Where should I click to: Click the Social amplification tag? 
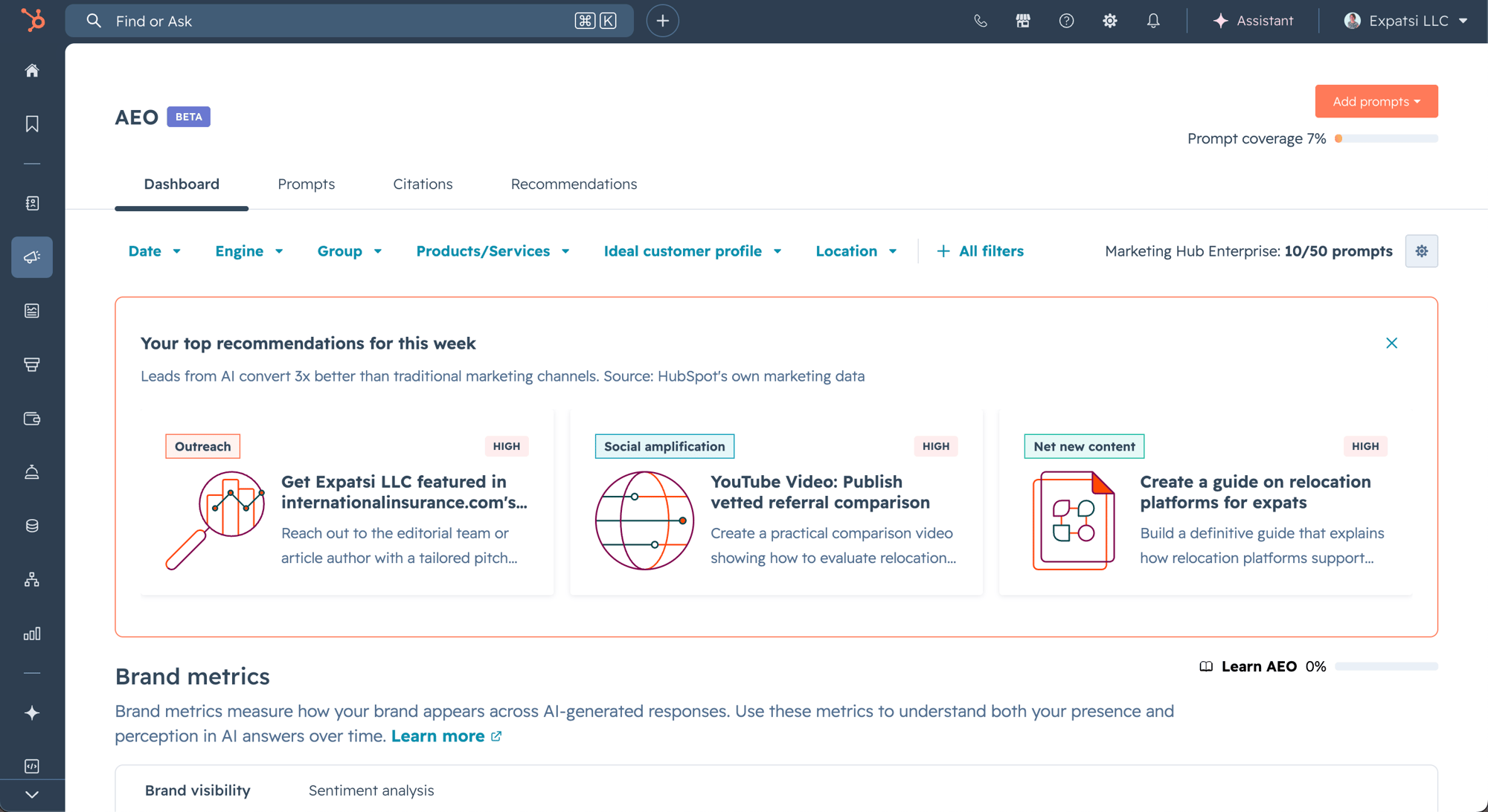(664, 446)
